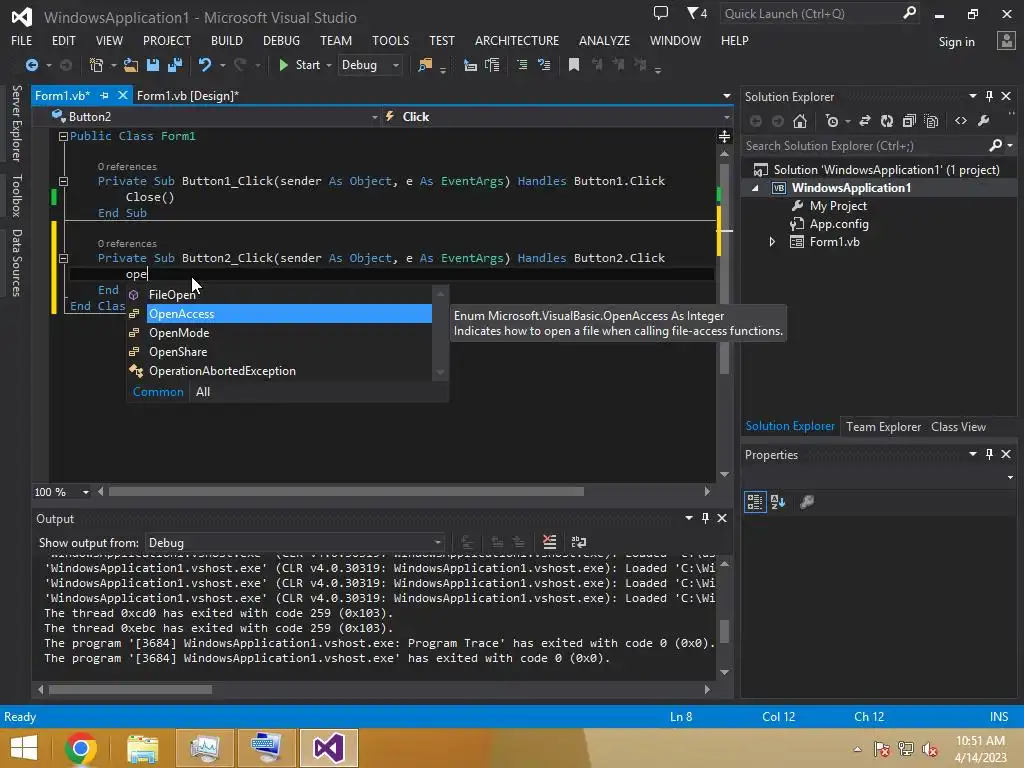Click the Show All Files icon
This screenshot has width=1024, height=768.
932,121
